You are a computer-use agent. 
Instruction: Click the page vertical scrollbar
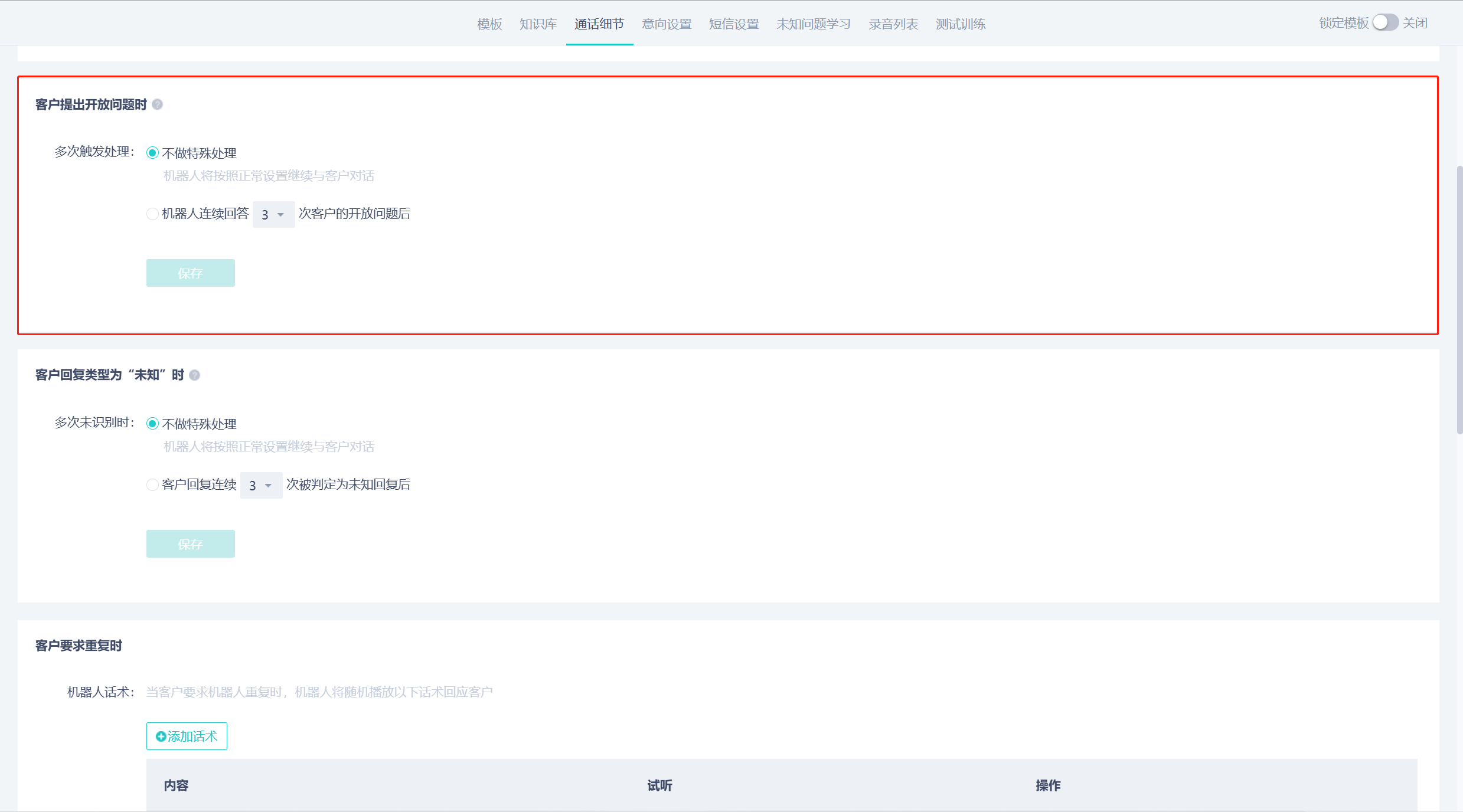tap(1459, 300)
